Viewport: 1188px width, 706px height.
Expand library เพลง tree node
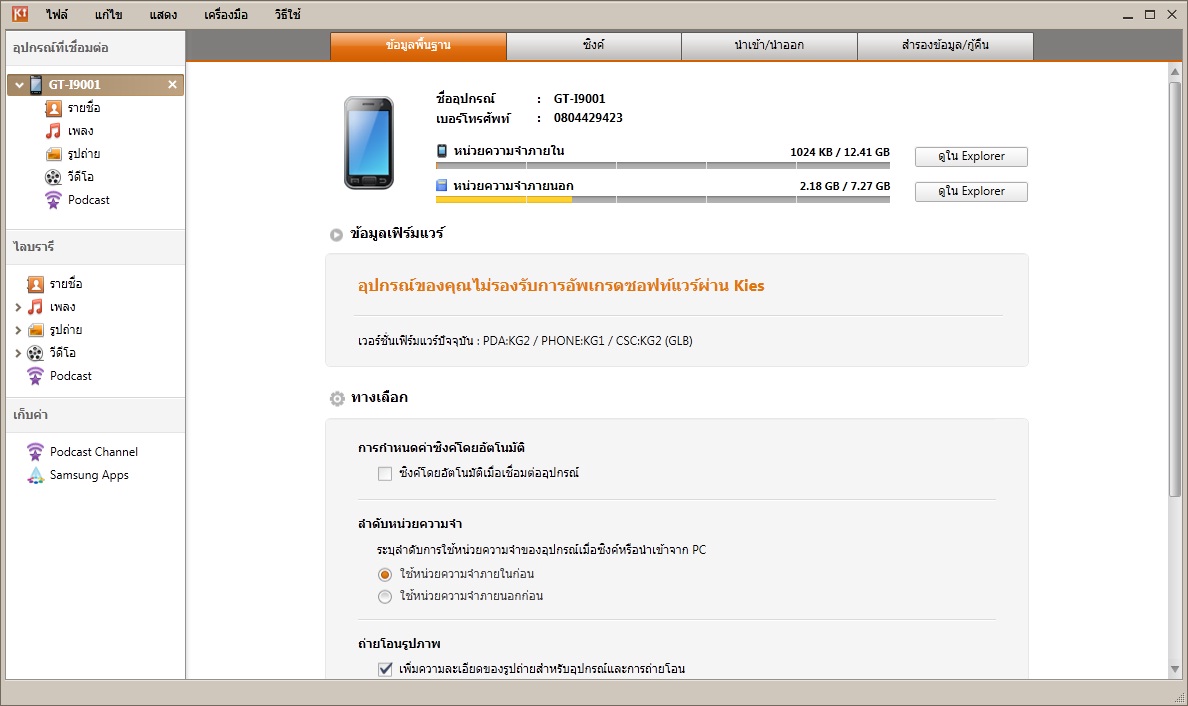click(18, 308)
